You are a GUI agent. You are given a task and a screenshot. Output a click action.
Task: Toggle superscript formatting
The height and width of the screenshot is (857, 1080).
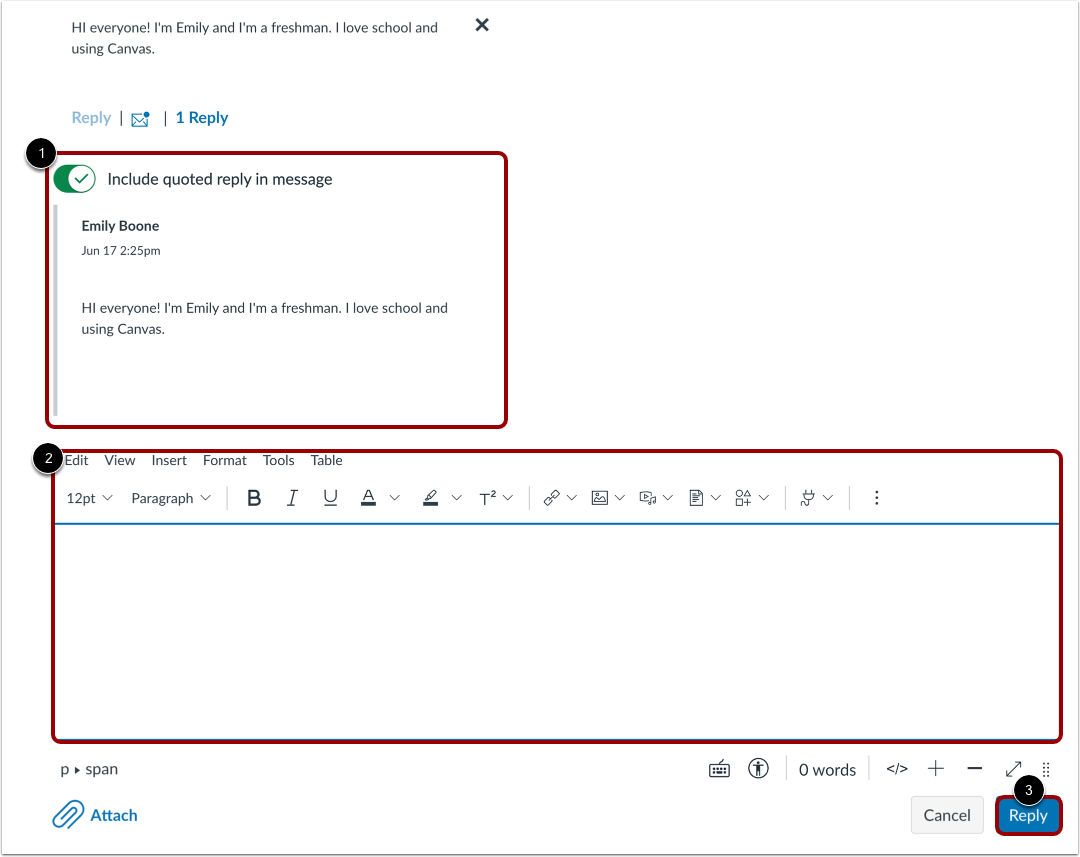(x=489, y=497)
